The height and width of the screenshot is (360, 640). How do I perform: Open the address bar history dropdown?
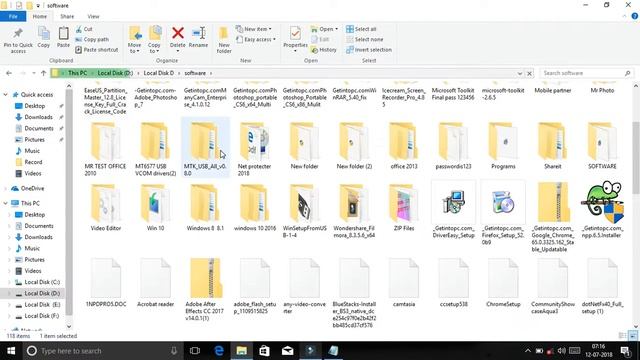tap(520, 73)
